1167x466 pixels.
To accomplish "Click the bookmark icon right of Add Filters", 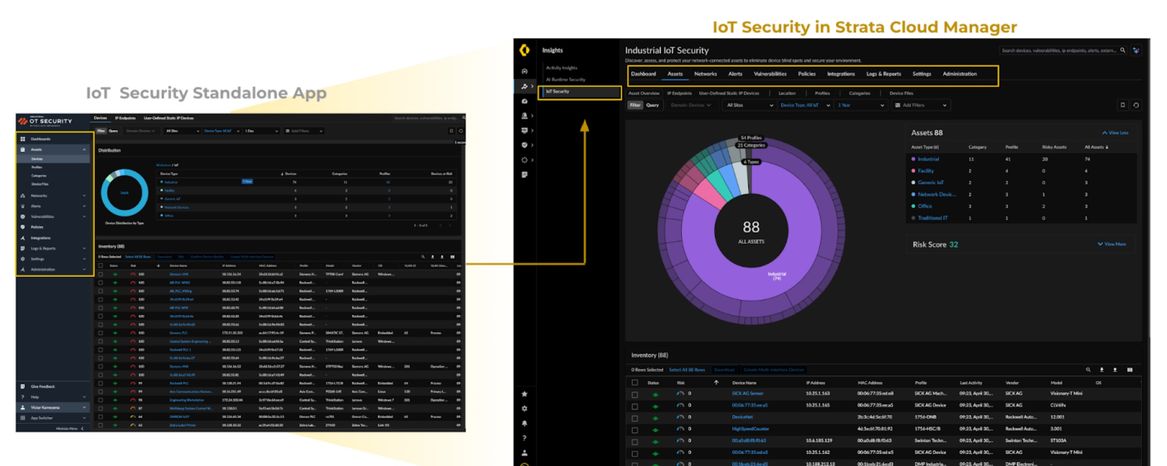I will [1123, 106].
